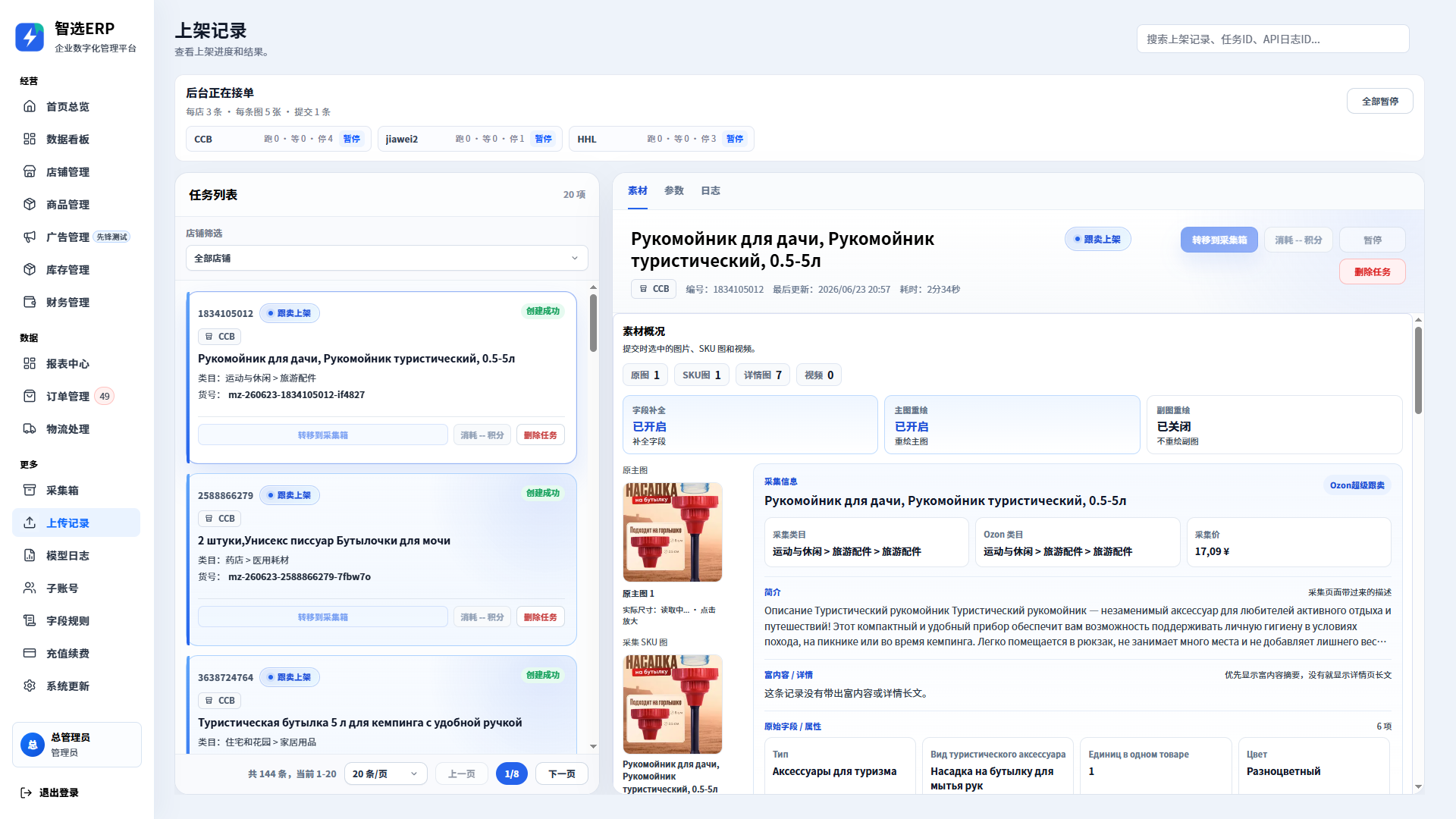The height and width of the screenshot is (819, 1456).
Task: Open 字段规则 rules icon
Action: [30, 620]
